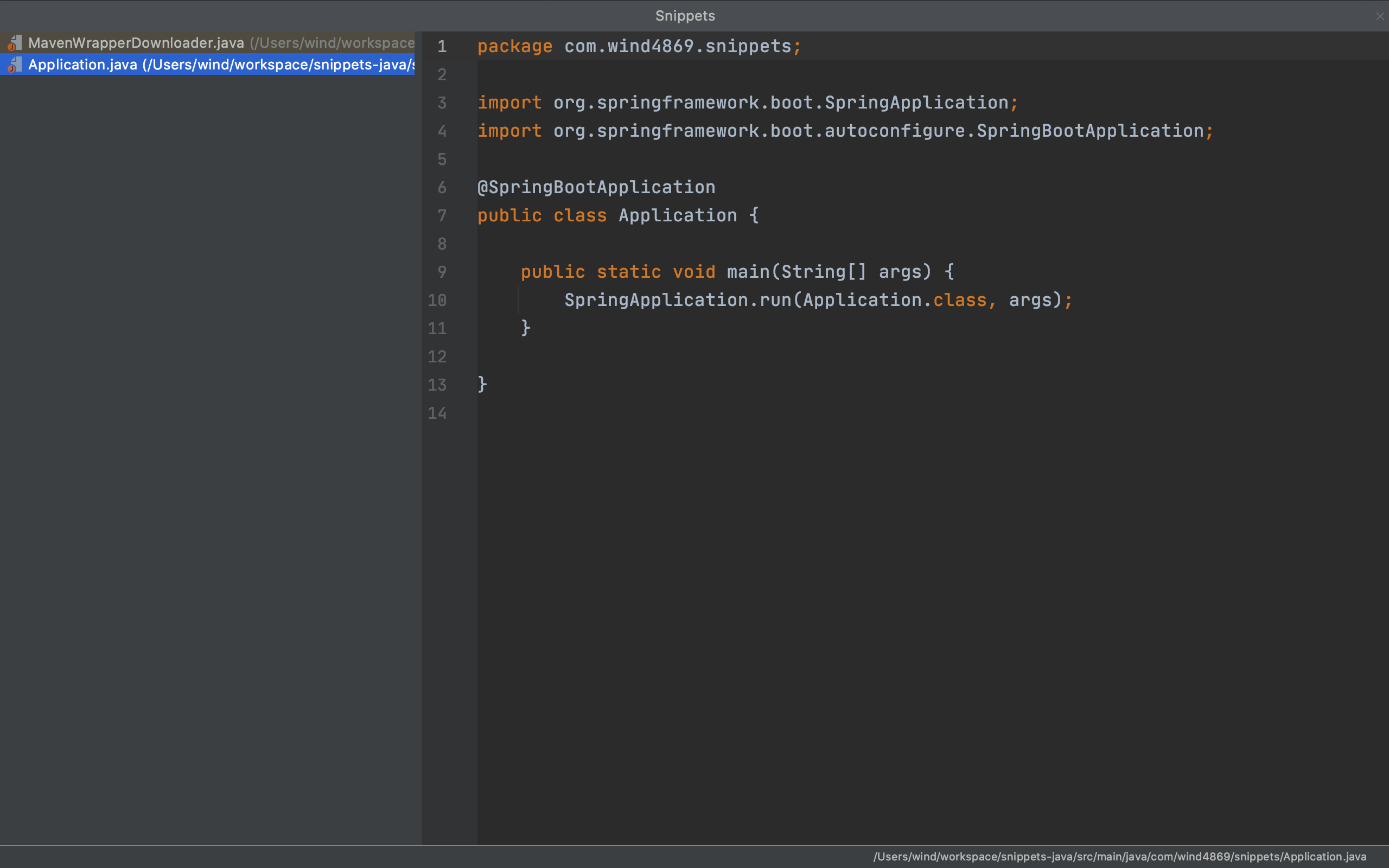1389x868 pixels.
Task: Click line number 10 in the editor gutter
Action: [x=438, y=299]
